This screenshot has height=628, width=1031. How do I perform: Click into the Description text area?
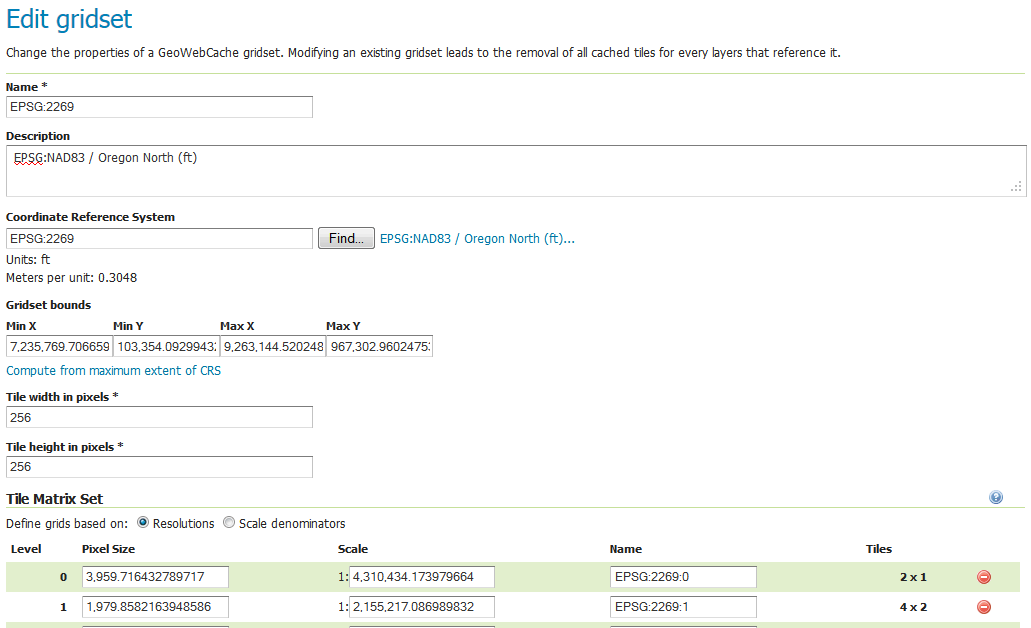(x=515, y=171)
